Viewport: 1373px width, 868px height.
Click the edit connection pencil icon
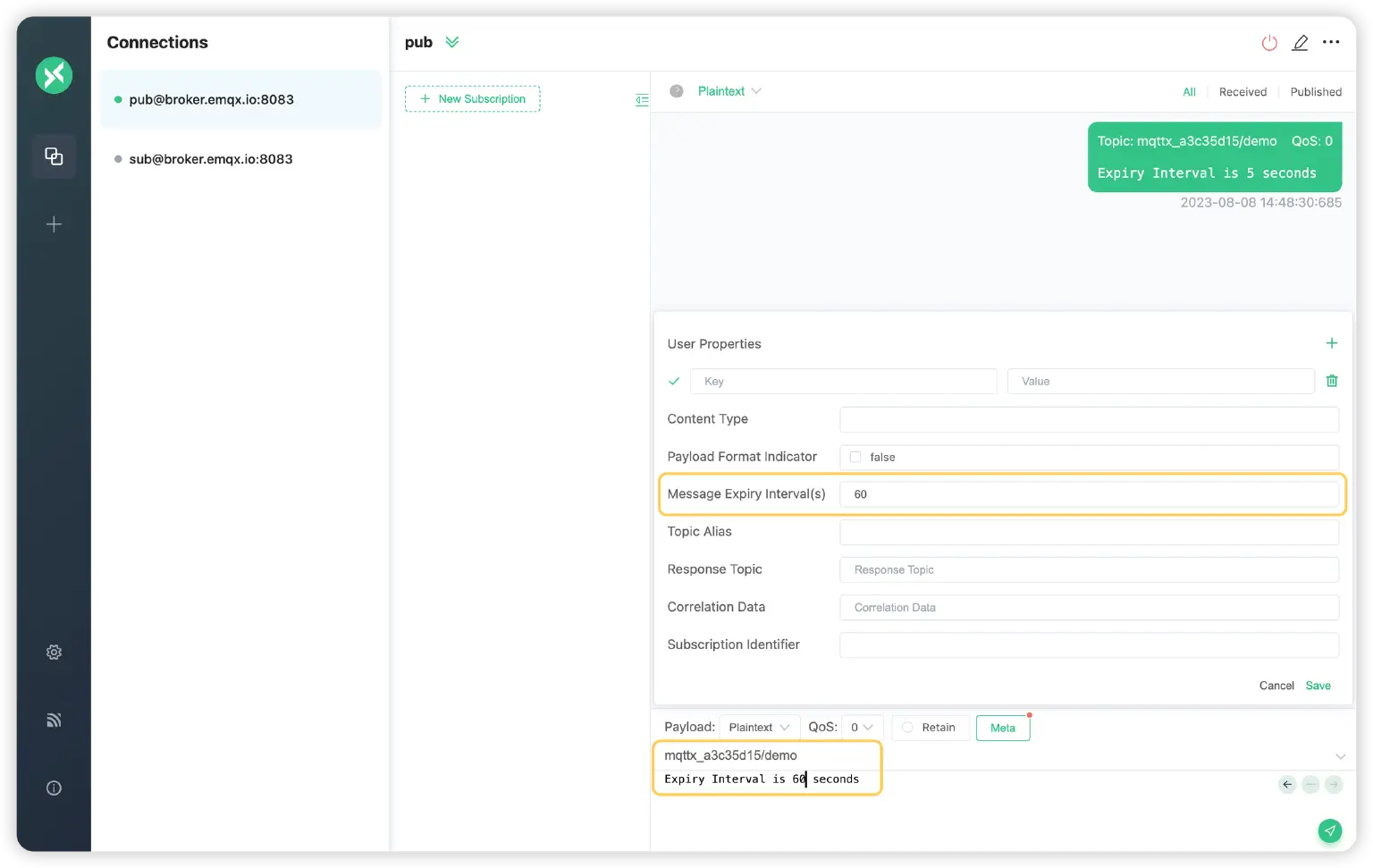click(1300, 43)
